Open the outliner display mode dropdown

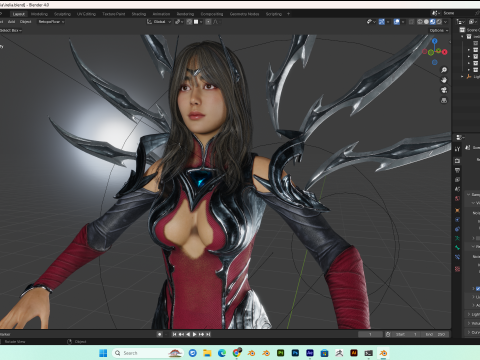point(461,22)
